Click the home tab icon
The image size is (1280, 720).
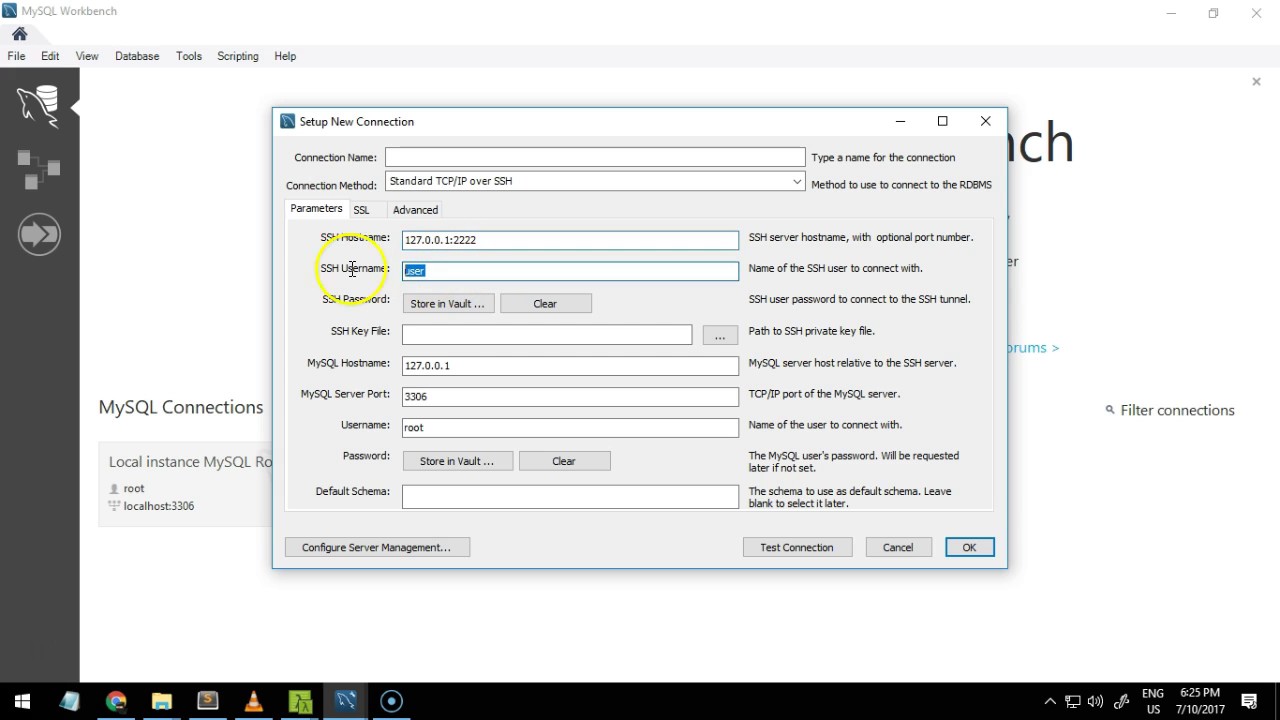(19, 34)
